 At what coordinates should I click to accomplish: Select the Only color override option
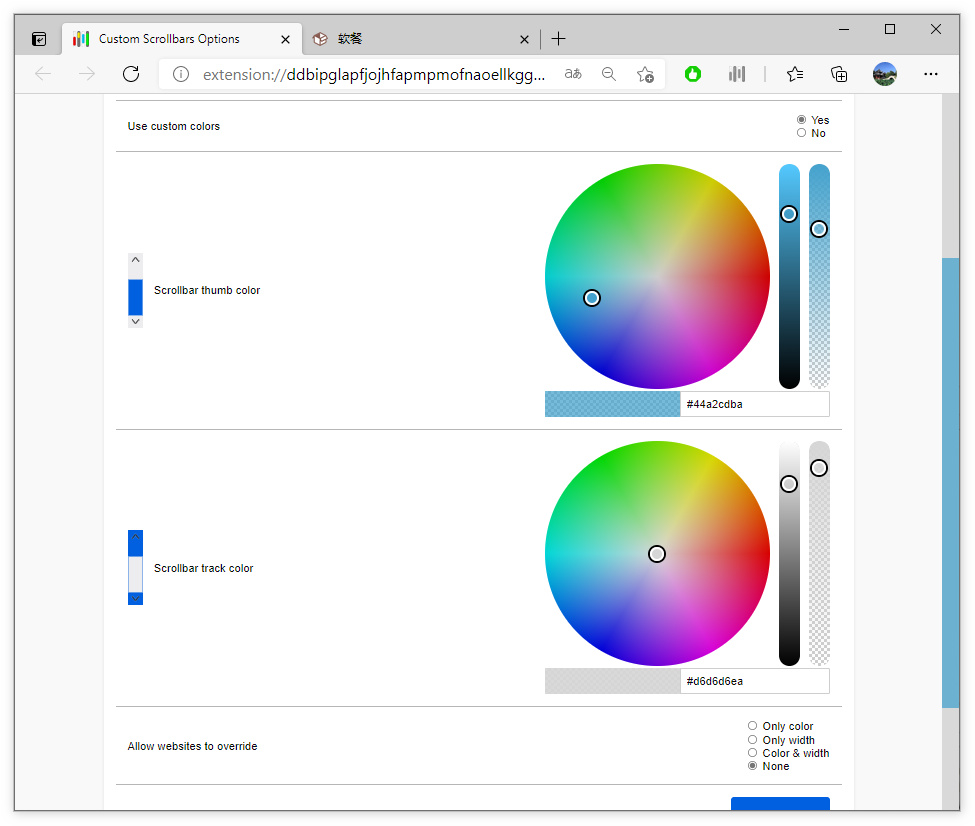click(753, 726)
